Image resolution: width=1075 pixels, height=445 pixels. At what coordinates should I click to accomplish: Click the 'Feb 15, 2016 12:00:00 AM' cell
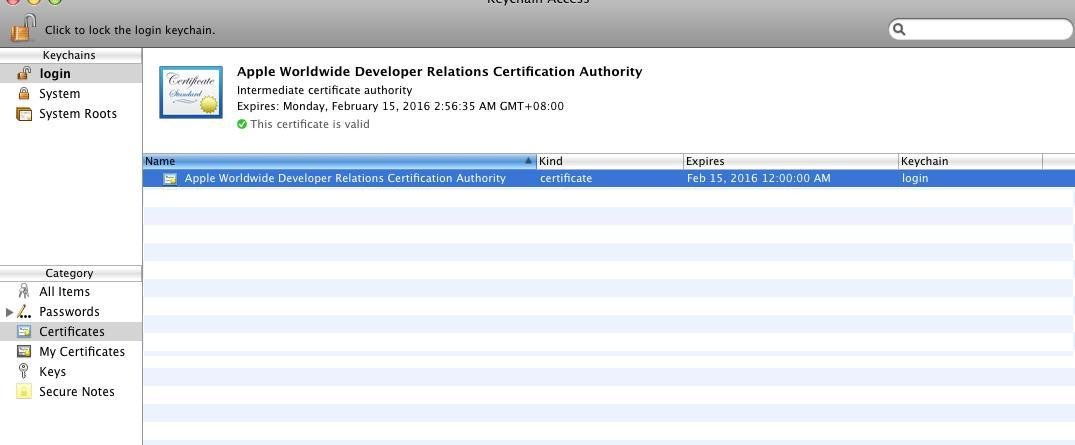759,178
